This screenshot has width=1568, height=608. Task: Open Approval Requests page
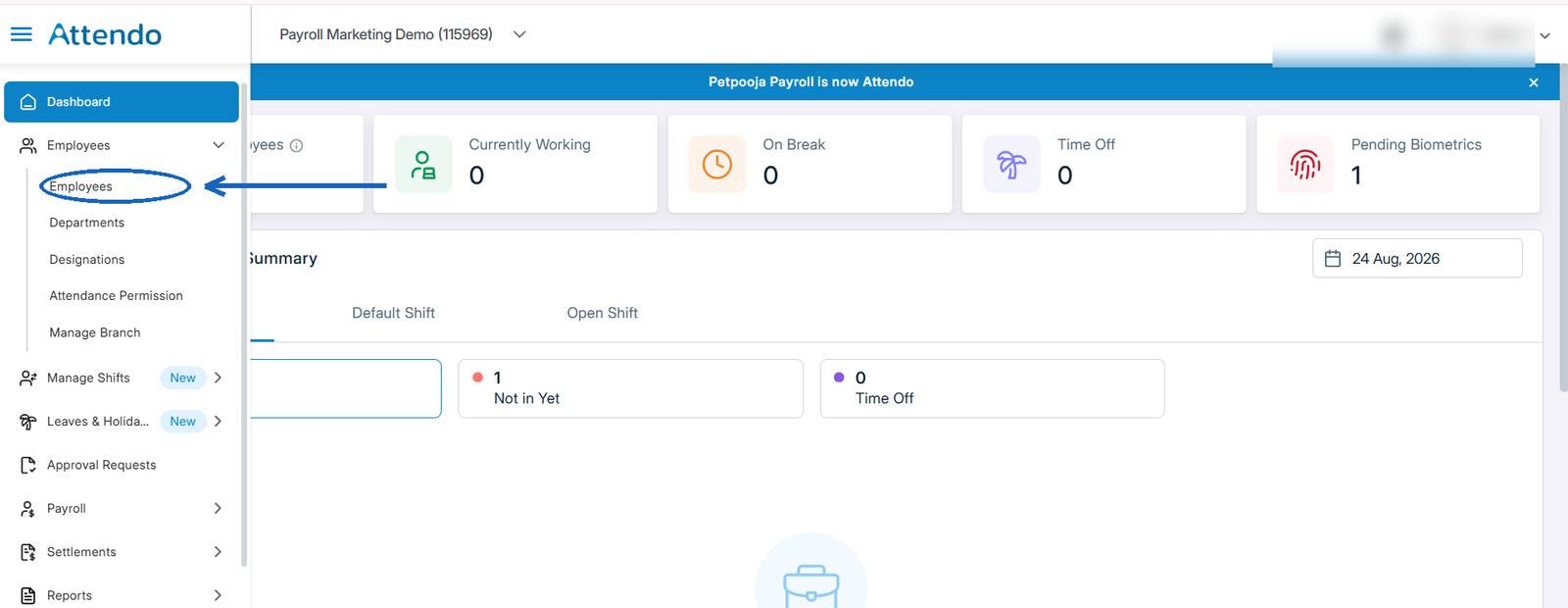102,465
